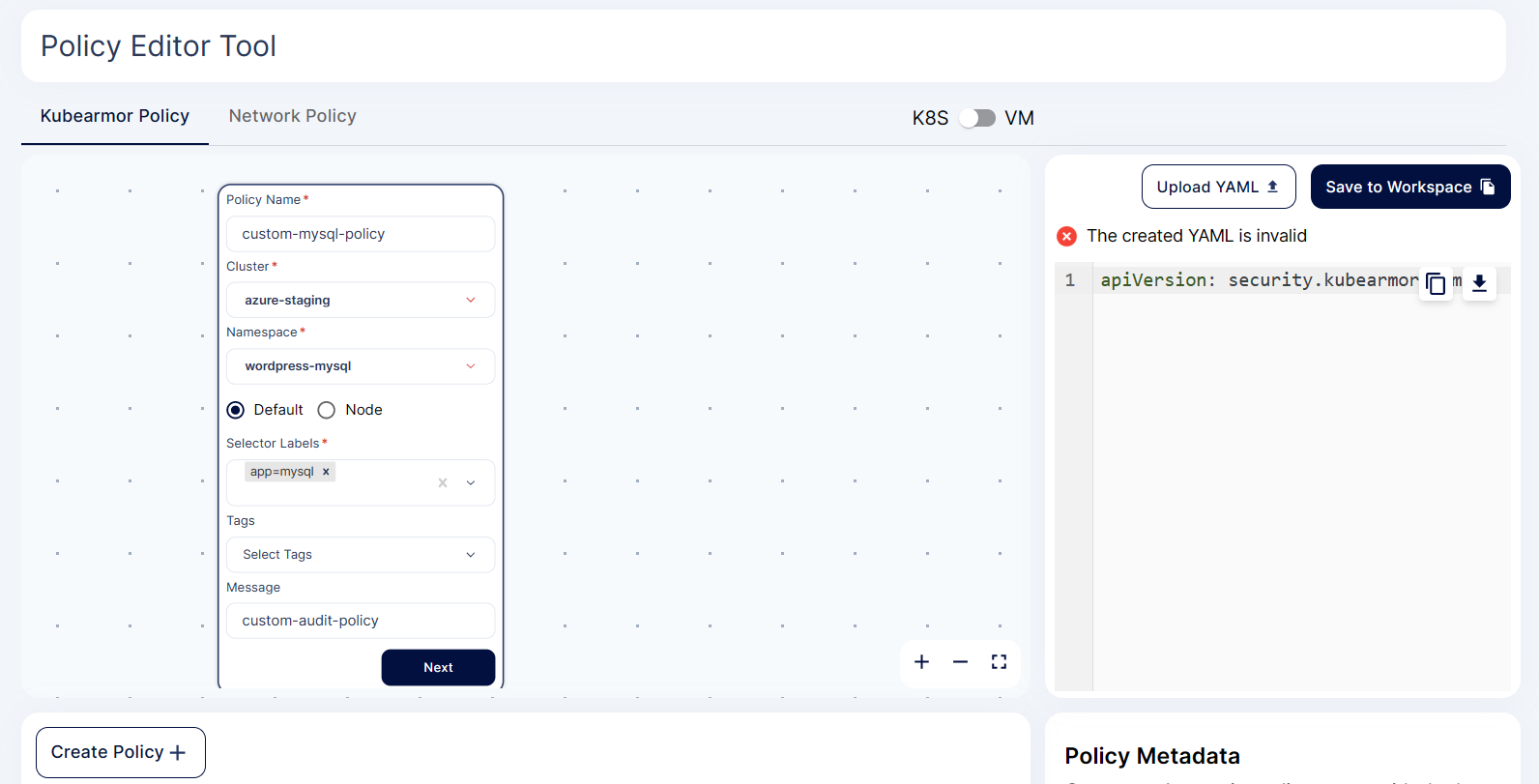1539x784 pixels.
Task: Open the Cluster dropdown showing azure-staging
Action: click(x=361, y=300)
